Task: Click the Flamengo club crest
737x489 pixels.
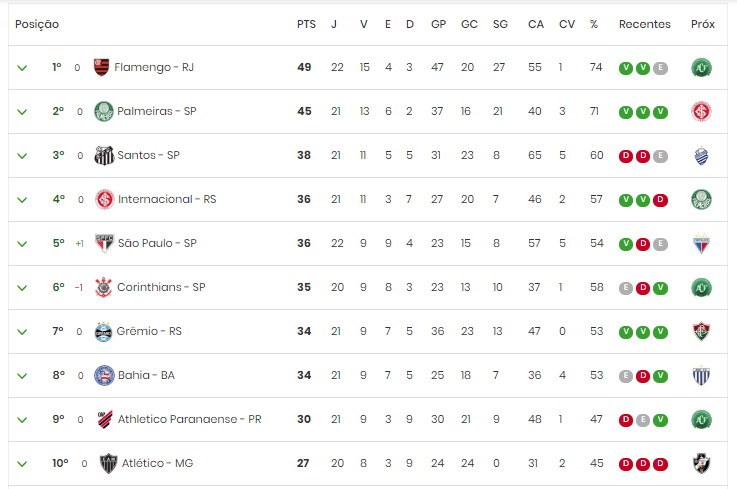Action: coord(102,67)
